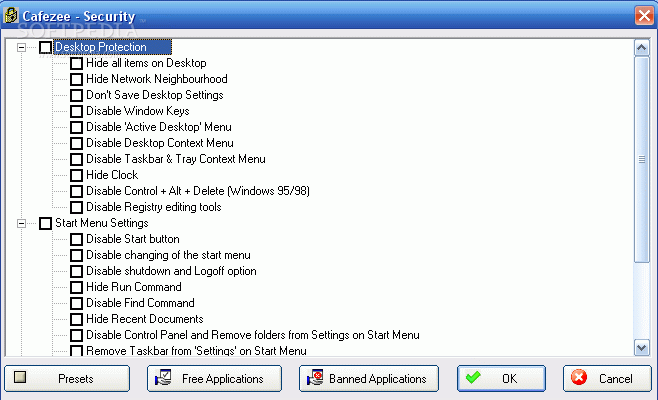
Task: Tick the Desktop Protection checkbox
Action: click(45, 47)
